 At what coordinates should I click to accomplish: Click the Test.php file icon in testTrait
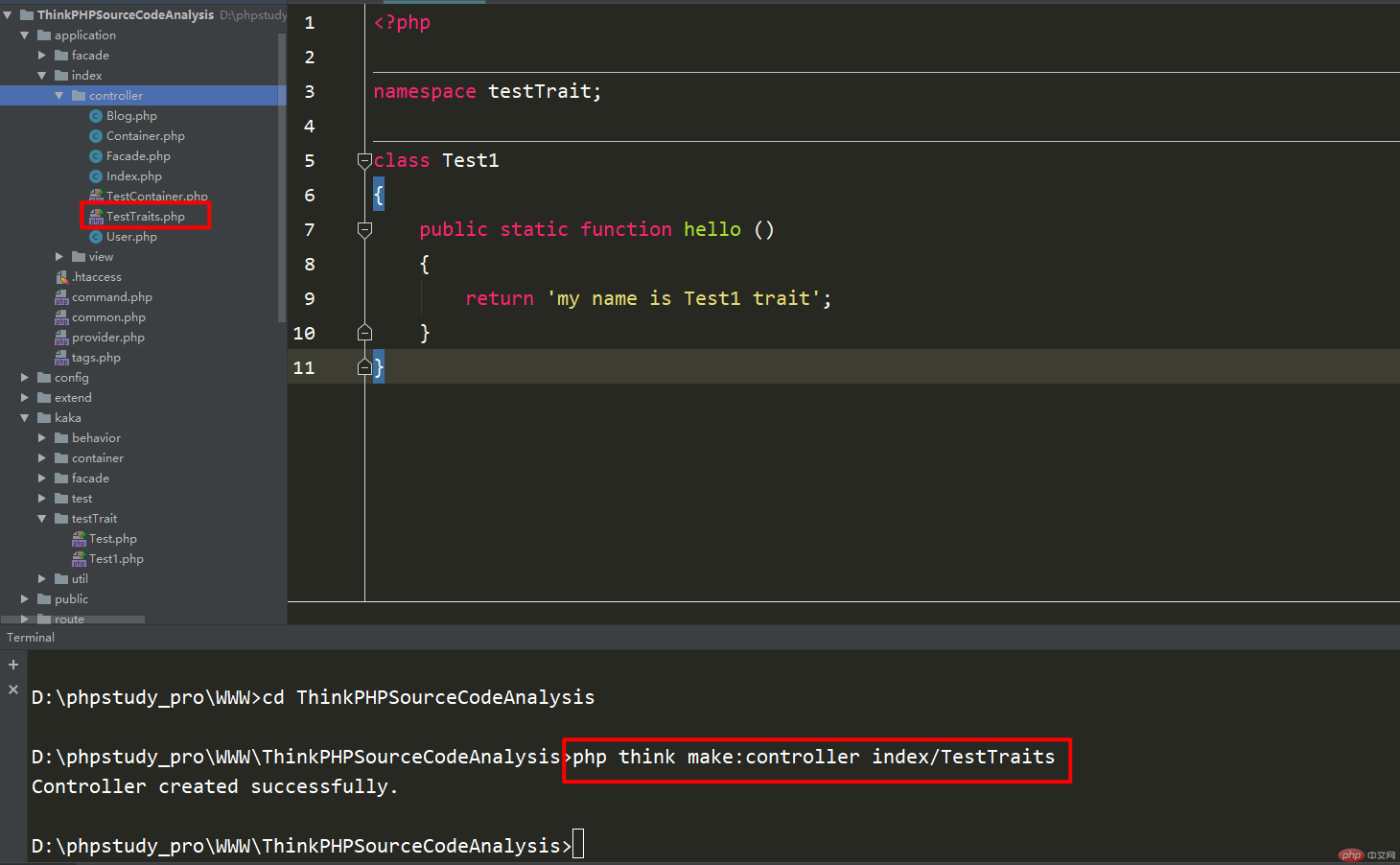[79, 539]
